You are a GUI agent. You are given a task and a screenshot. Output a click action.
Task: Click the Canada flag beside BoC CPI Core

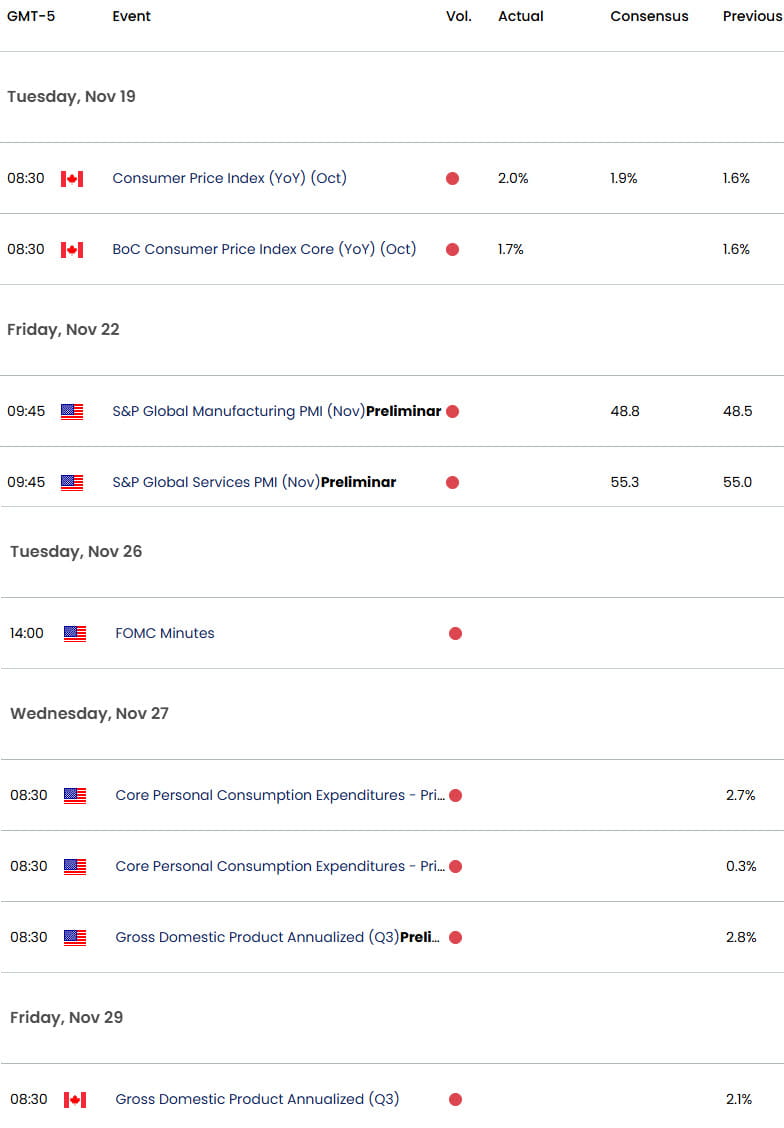[x=72, y=249]
